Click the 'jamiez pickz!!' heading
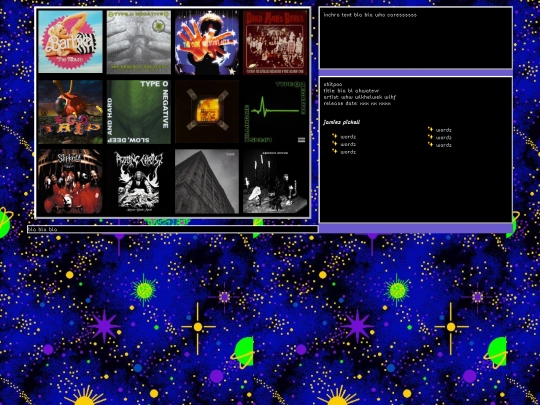Screen dimensions: 540x405 [342, 122]
